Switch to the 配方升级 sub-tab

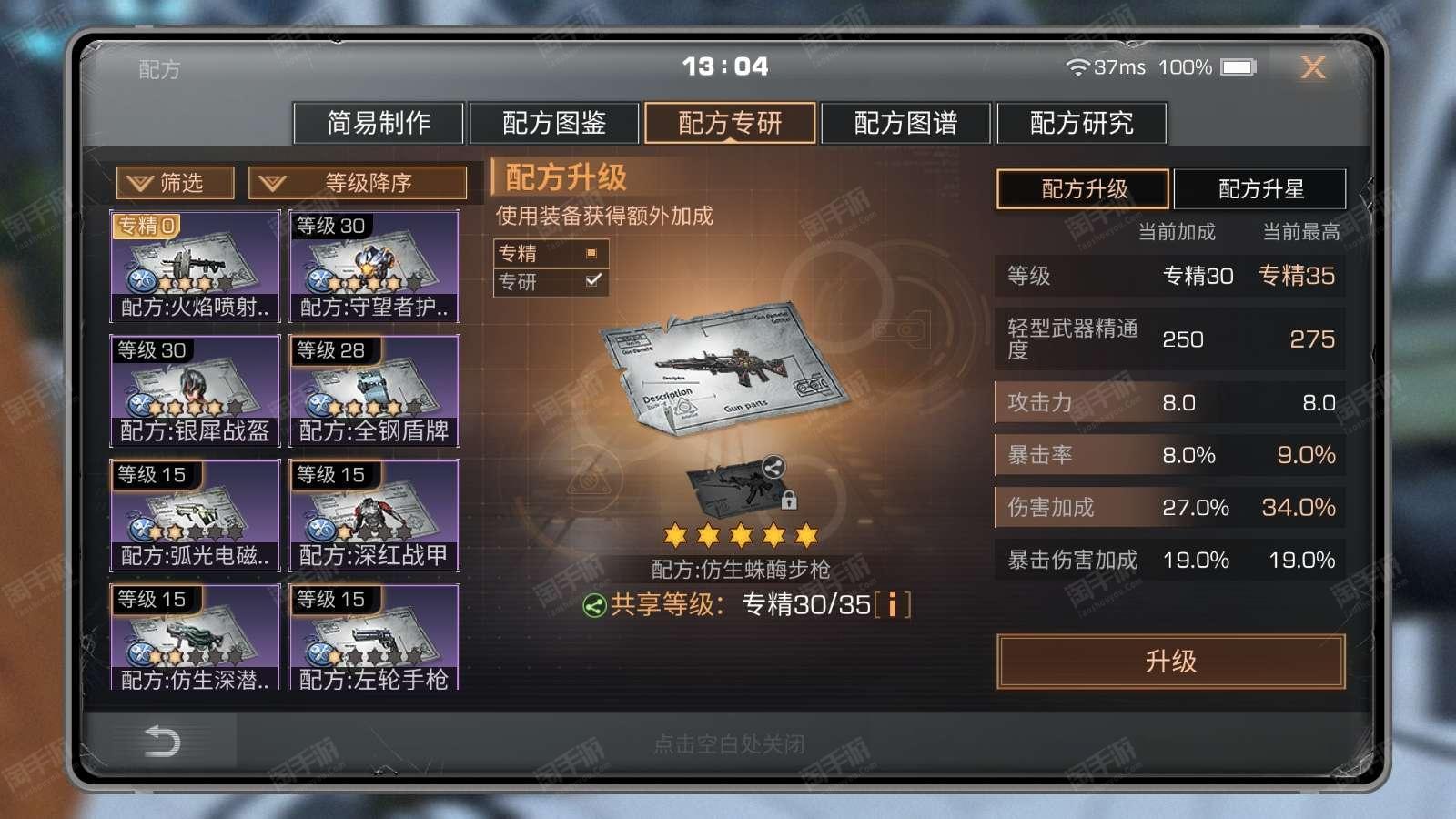(x=1083, y=189)
